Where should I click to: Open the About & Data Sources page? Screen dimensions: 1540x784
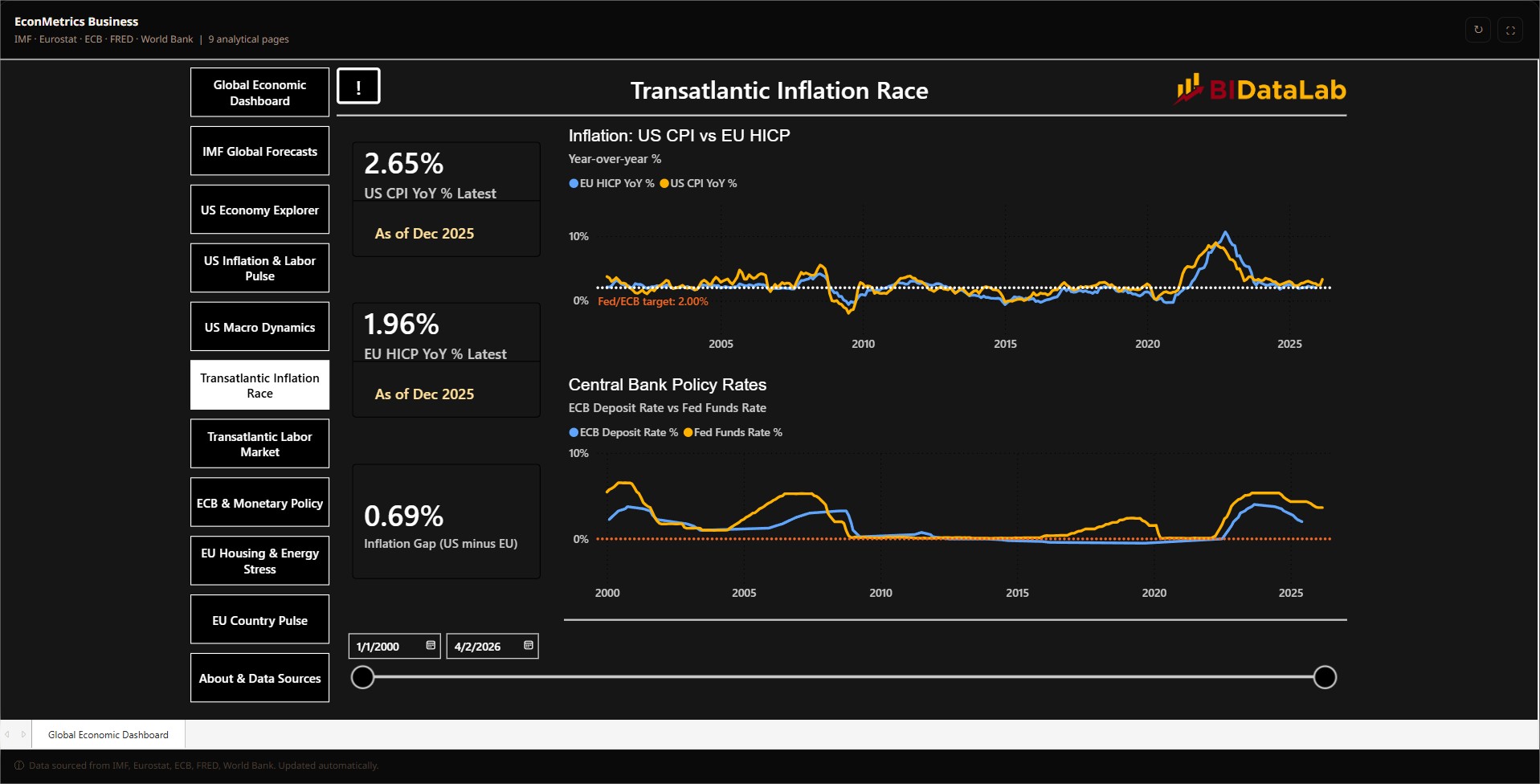pos(259,678)
